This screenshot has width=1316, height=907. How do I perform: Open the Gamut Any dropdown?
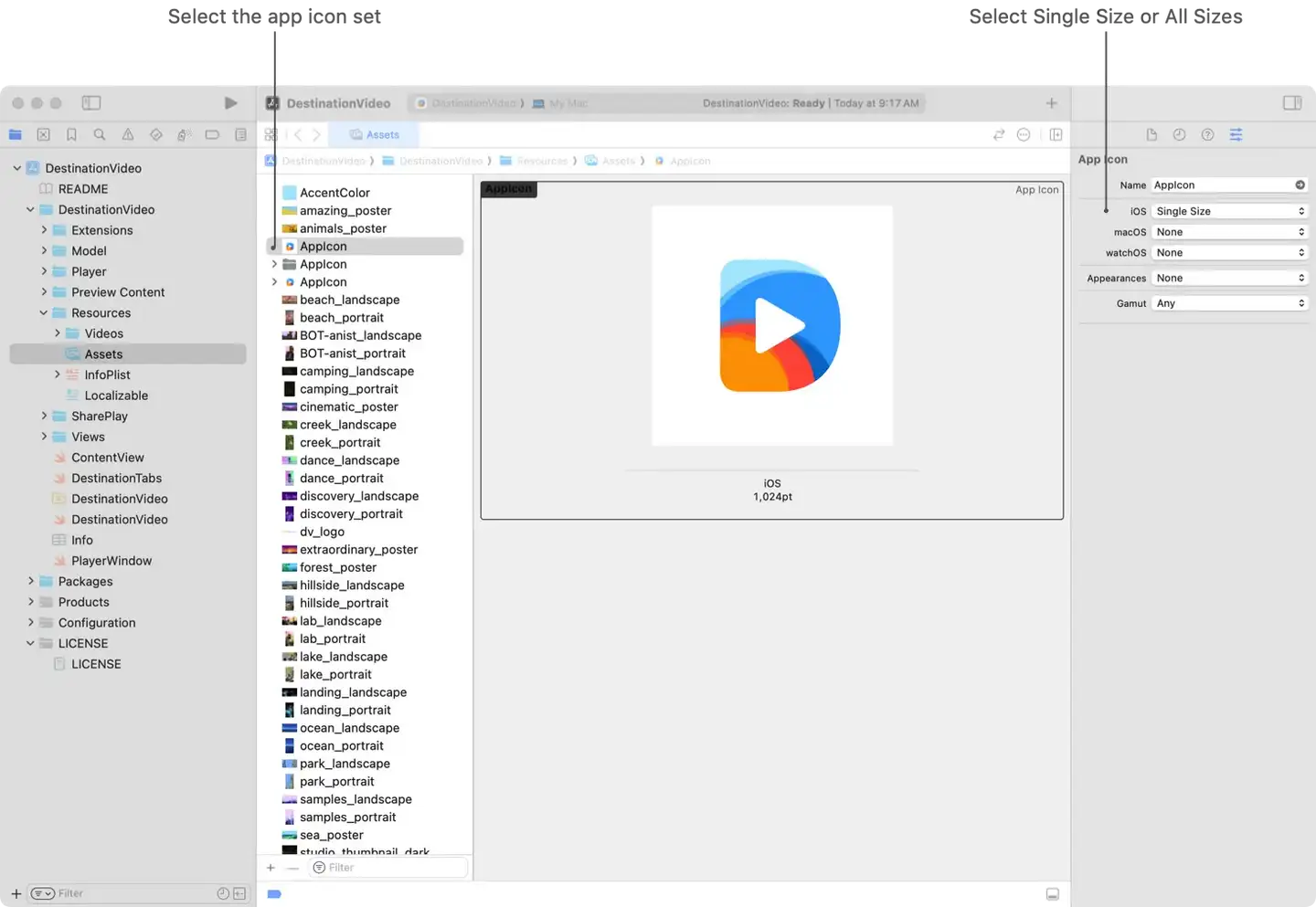[x=1229, y=303]
